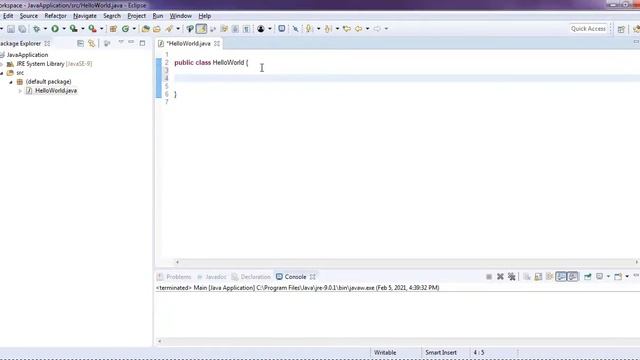The width and height of the screenshot is (640, 360).
Task: Click the Toggle Breadcrumb icon
Action: pos(190,29)
